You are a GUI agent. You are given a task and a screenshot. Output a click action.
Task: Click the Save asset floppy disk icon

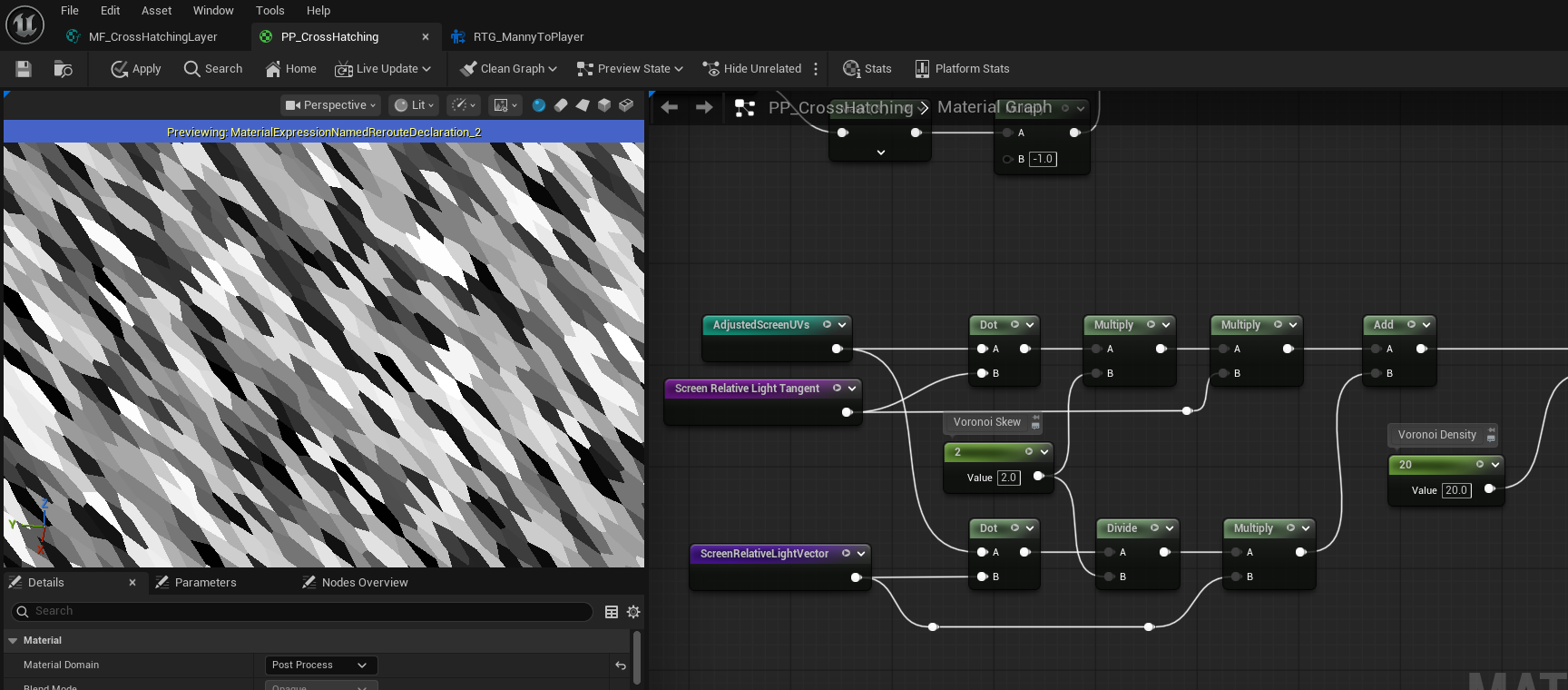(24, 69)
